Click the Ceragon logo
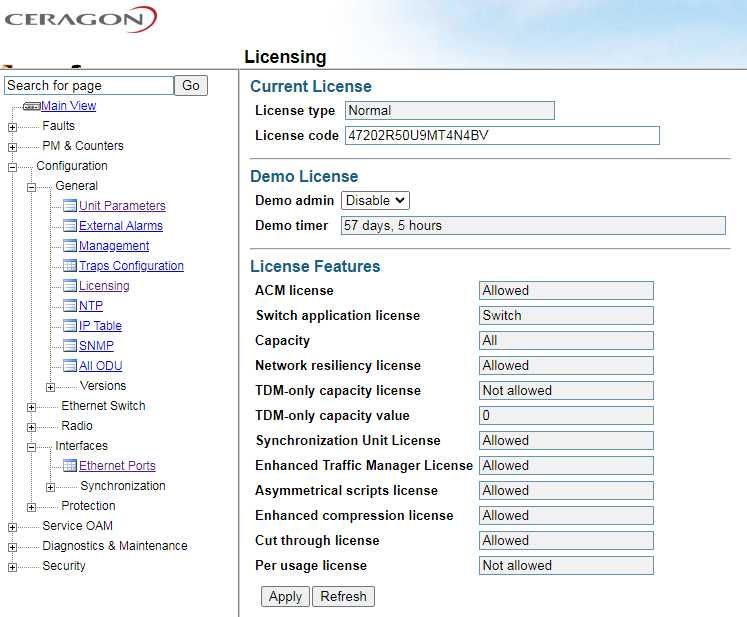Image resolution: width=747 pixels, height=617 pixels. (x=80, y=19)
